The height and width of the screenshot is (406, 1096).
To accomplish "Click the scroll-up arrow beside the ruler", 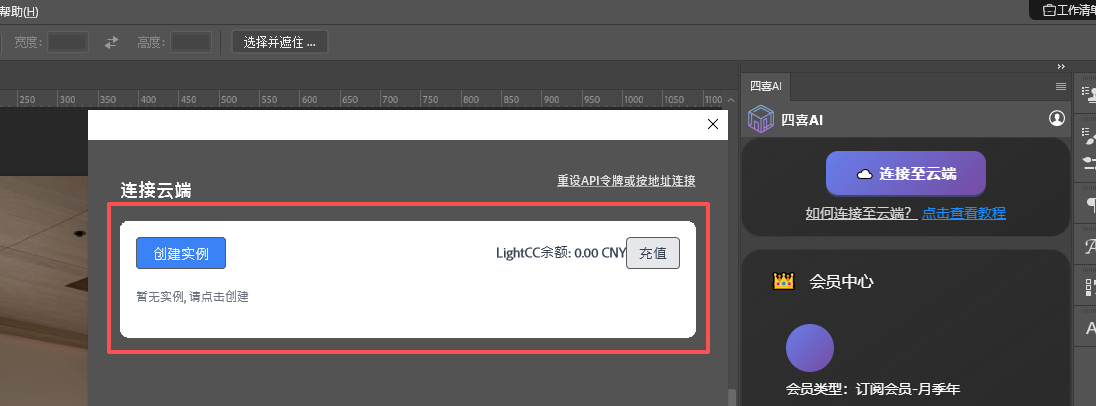I will (x=732, y=100).
